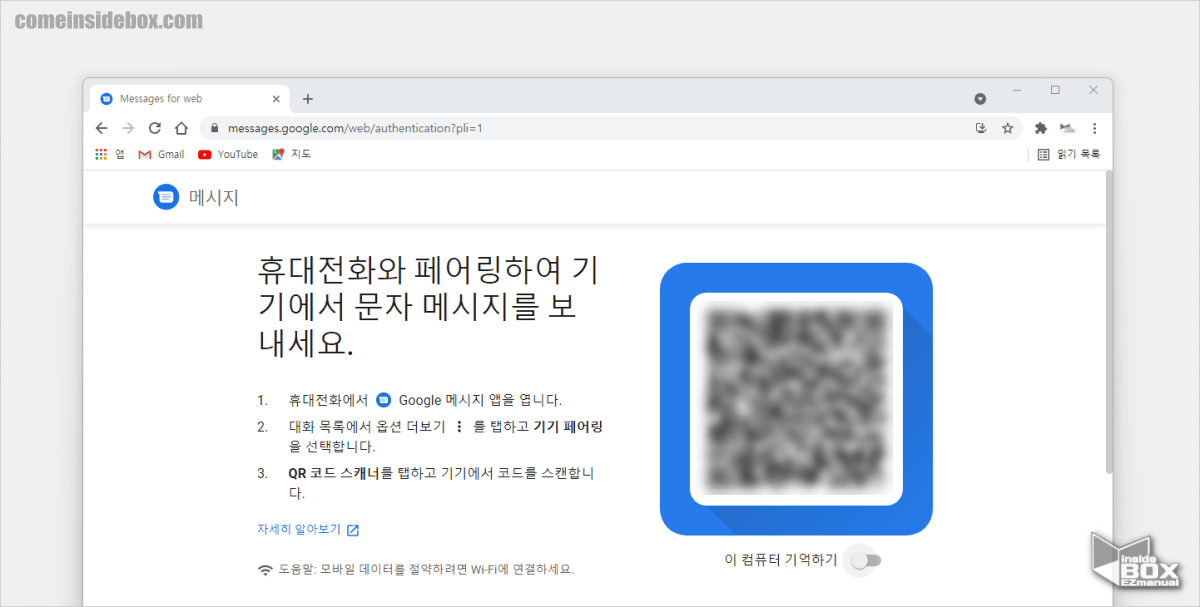Screen dimensions: 1200x607
Task: Toggle 이 컴퓨터 기억하기 switch
Action: [865, 560]
